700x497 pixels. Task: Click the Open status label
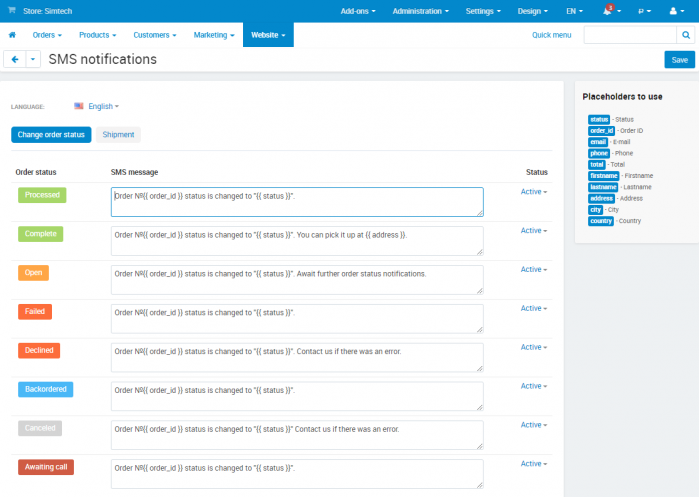point(33,272)
